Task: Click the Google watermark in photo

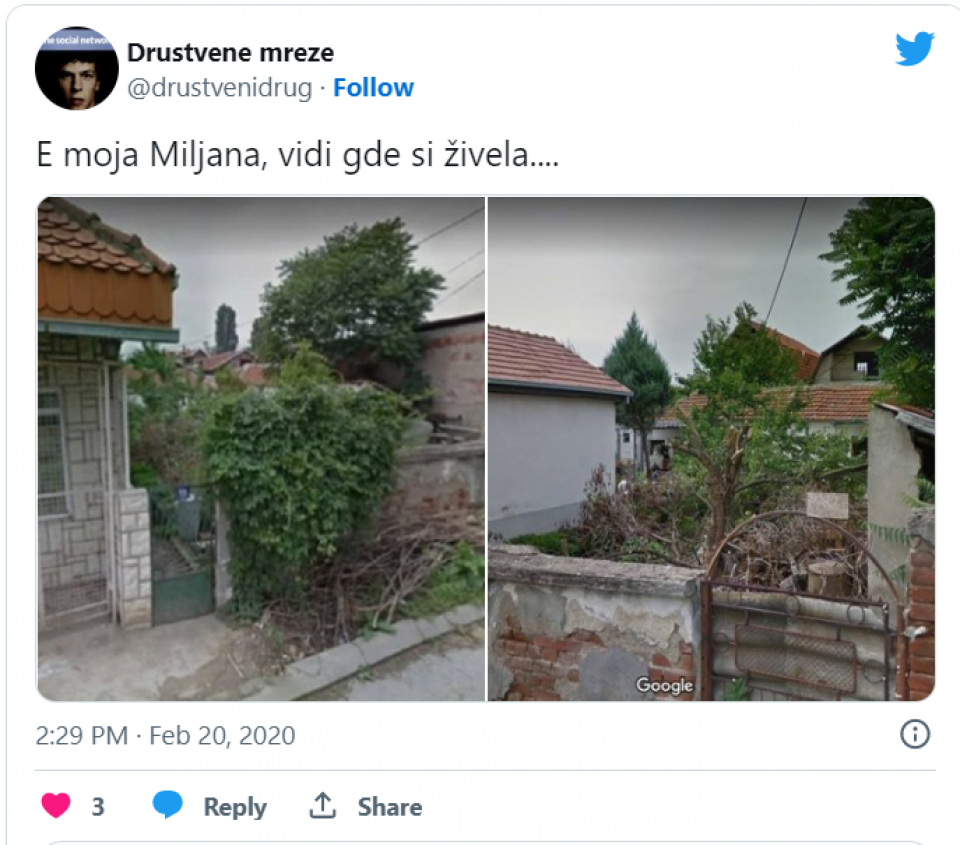Action: [x=664, y=685]
